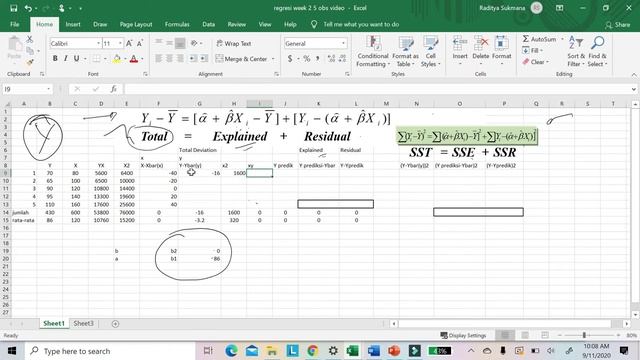The image size is (640, 360).
Task: Open the font name Calibri dropdown
Action: point(98,43)
